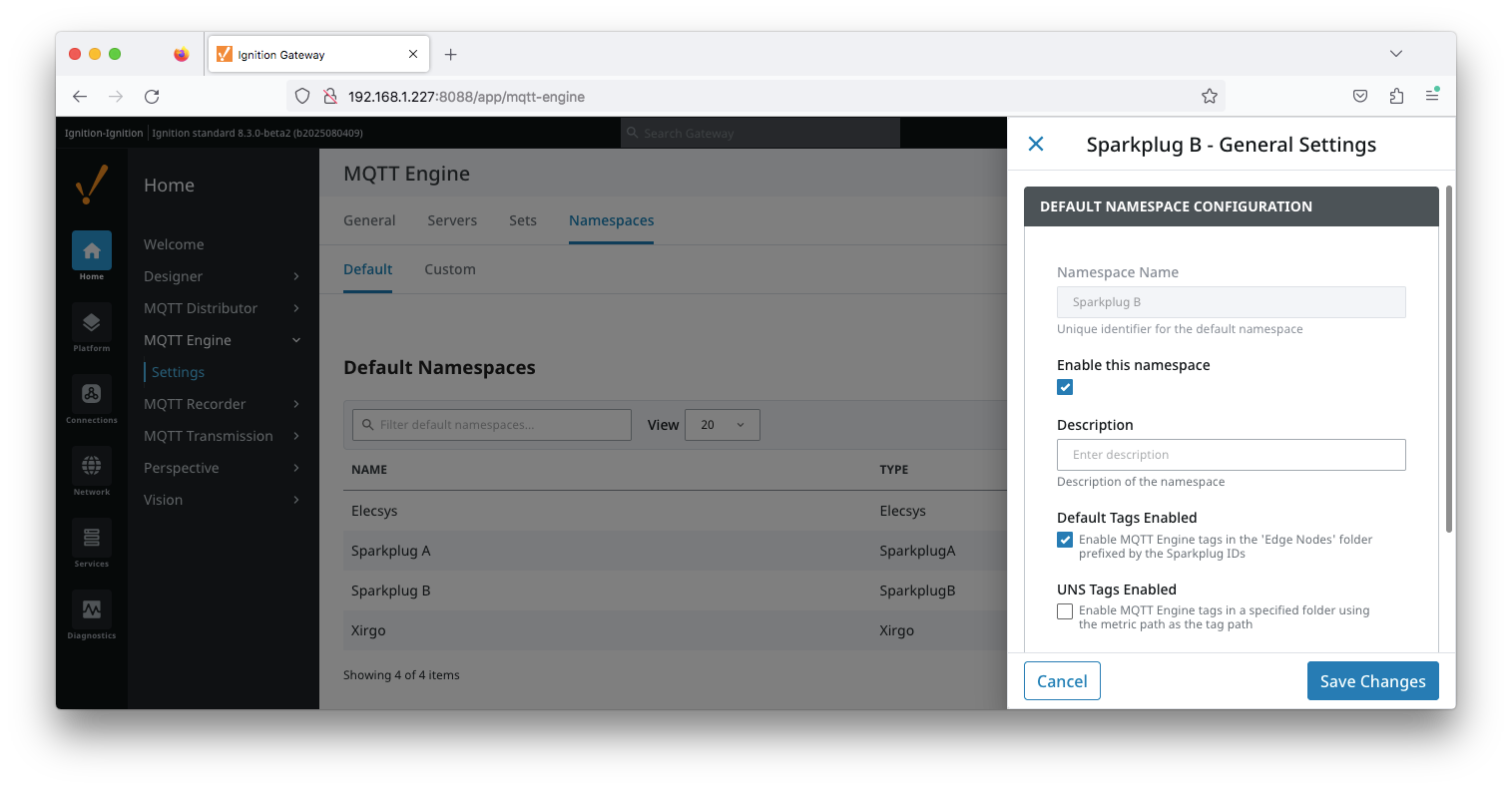Viewport: 1512px width, 789px height.
Task: Open the Home sidebar icon
Action: tap(91, 256)
